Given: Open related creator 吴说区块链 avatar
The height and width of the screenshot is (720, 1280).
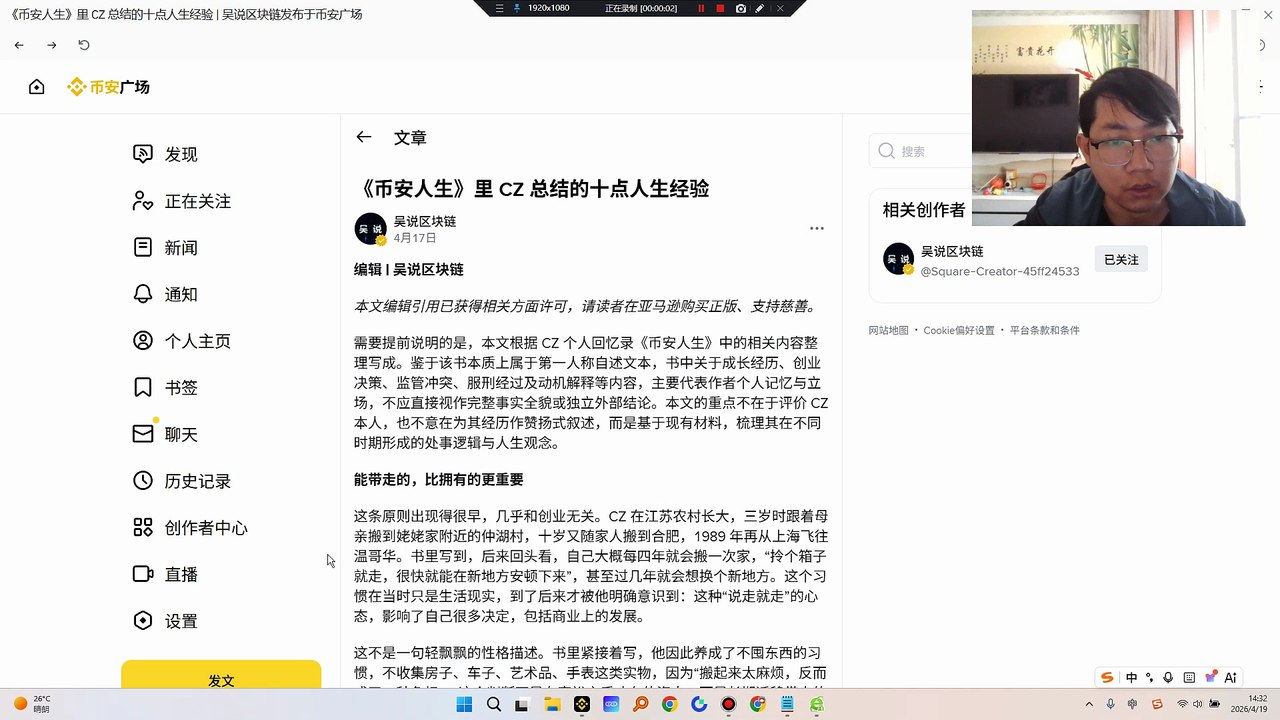Looking at the screenshot, I should click(899, 259).
